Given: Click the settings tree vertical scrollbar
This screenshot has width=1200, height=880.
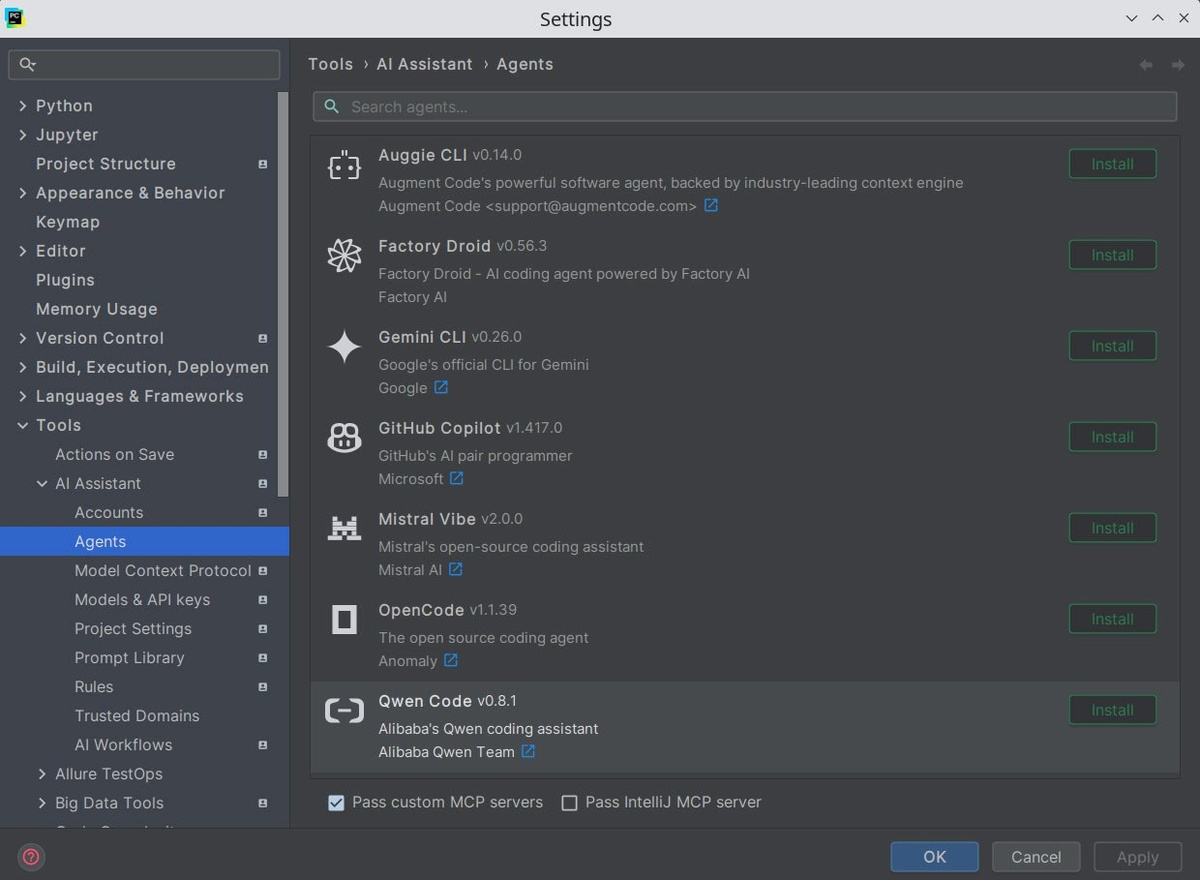Looking at the screenshot, I should point(283,295).
